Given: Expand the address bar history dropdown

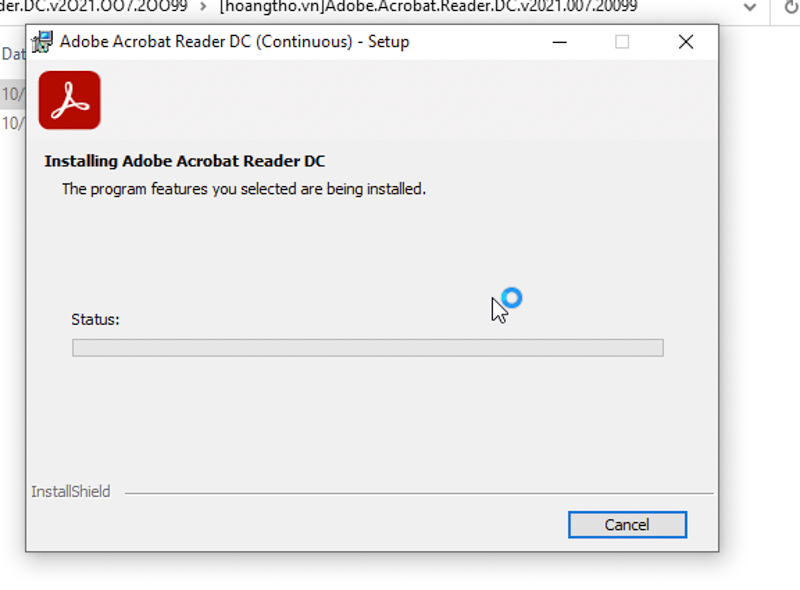Looking at the screenshot, I should [x=750, y=7].
